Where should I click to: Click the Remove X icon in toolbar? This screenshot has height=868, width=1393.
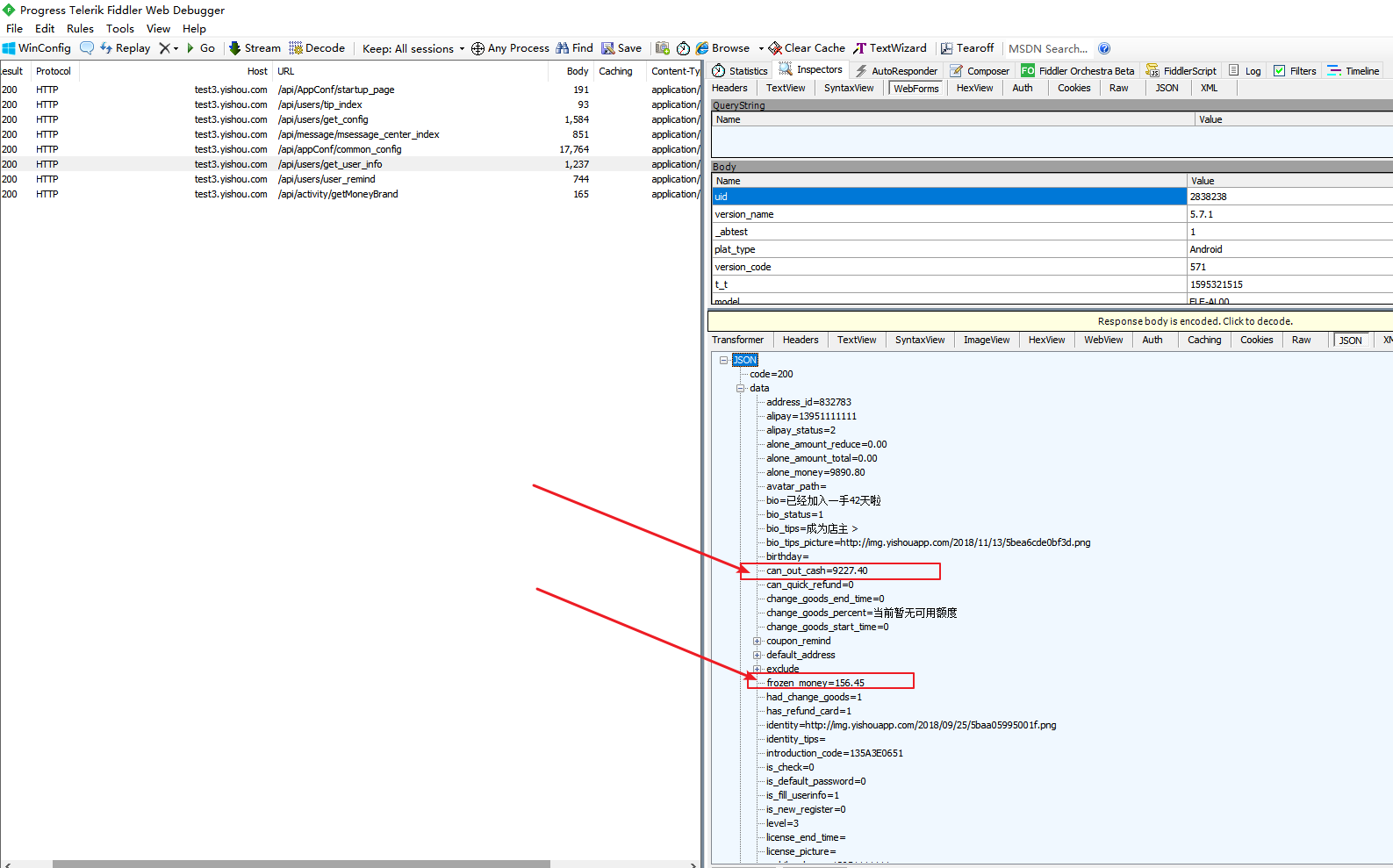[x=164, y=48]
